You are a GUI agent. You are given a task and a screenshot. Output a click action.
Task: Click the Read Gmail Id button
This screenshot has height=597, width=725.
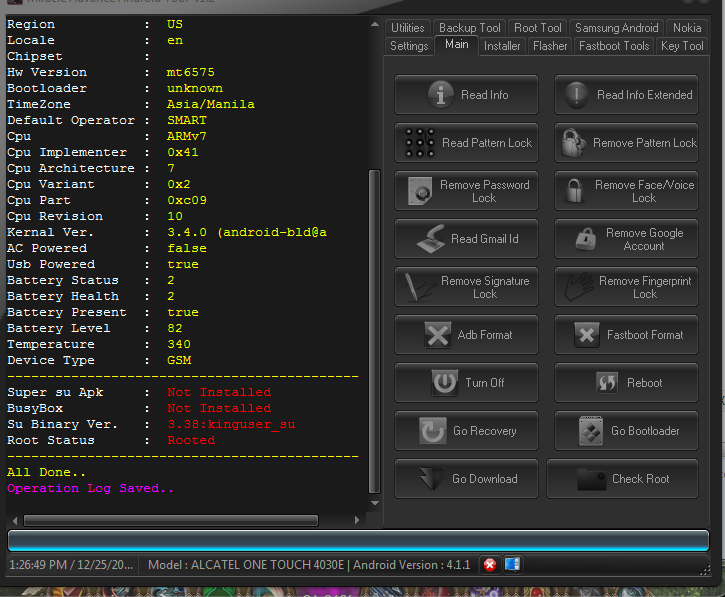pyautogui.click(x=466, y=239)
